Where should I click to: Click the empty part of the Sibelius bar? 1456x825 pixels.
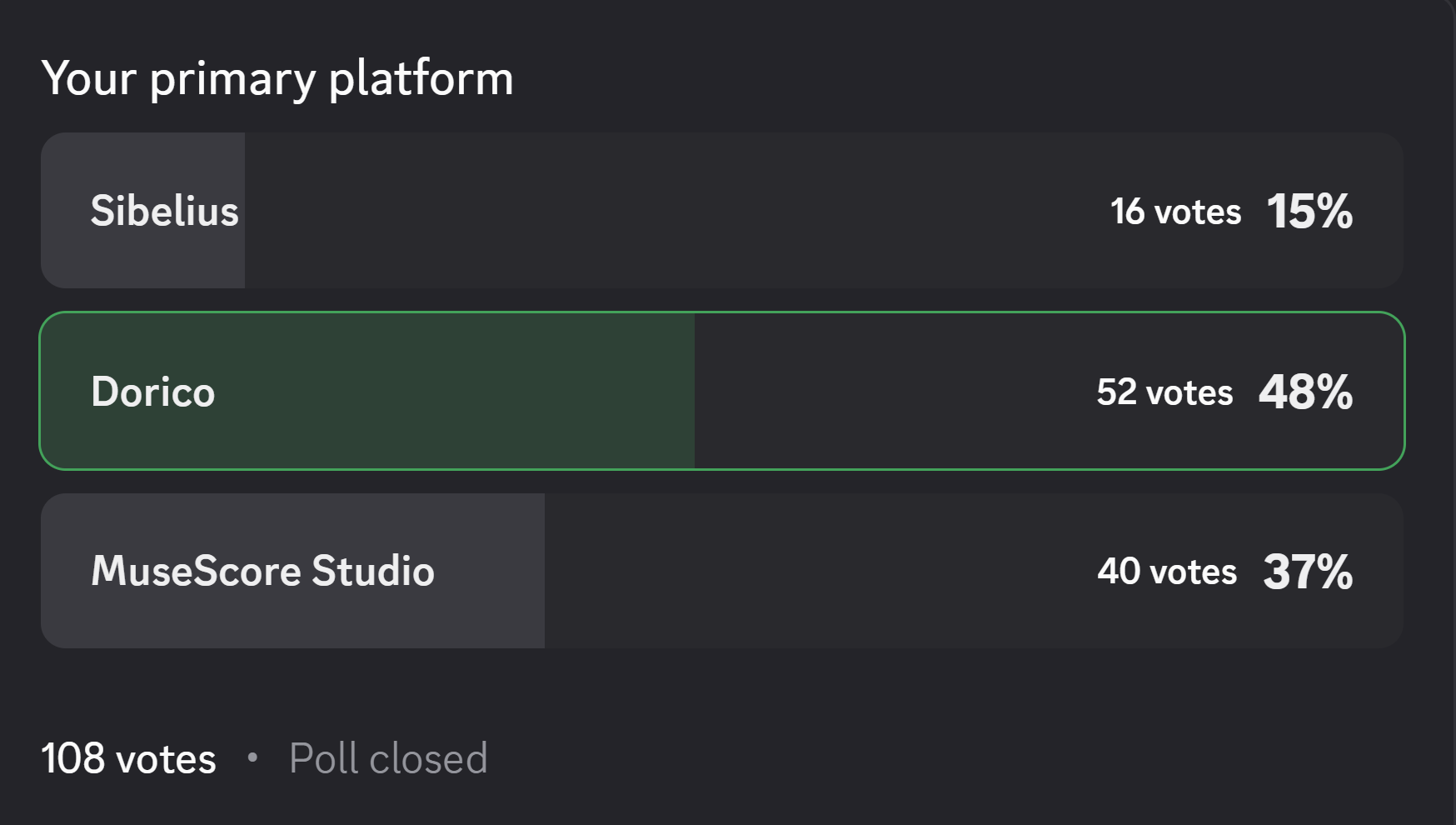pyautogui.click(x=666, y=211)
